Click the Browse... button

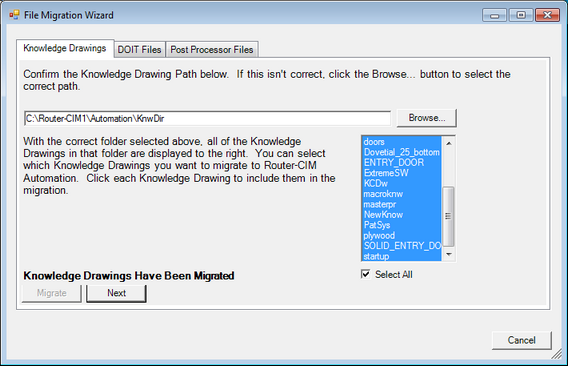(427, 118)
